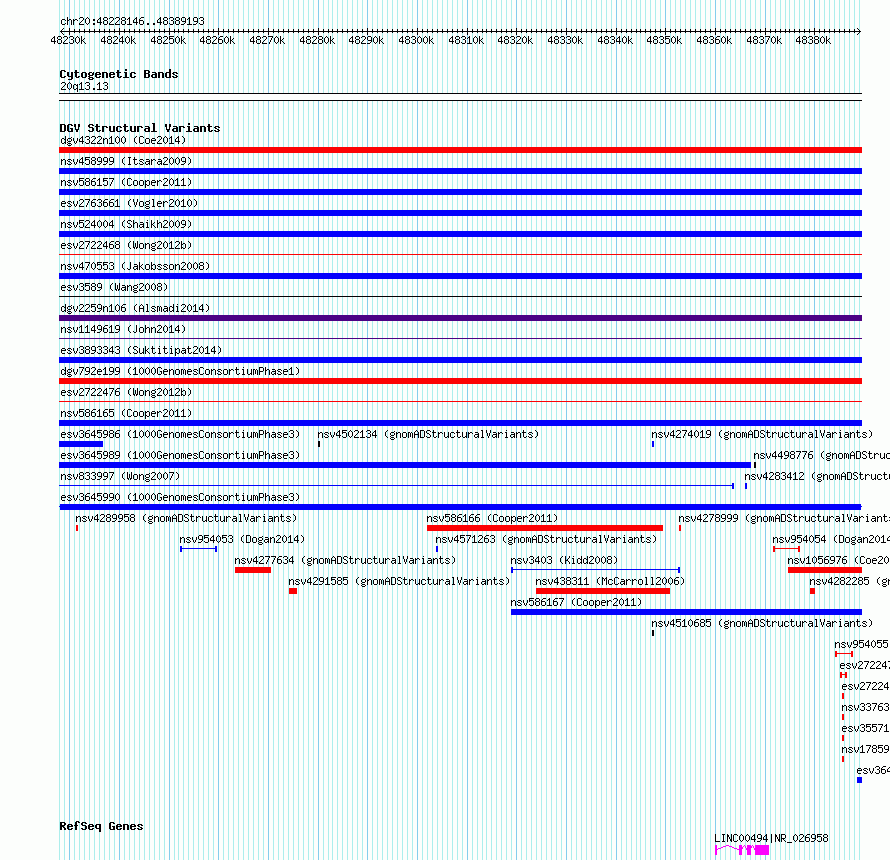Click the nsv954054 variant label

coord(831,539)
